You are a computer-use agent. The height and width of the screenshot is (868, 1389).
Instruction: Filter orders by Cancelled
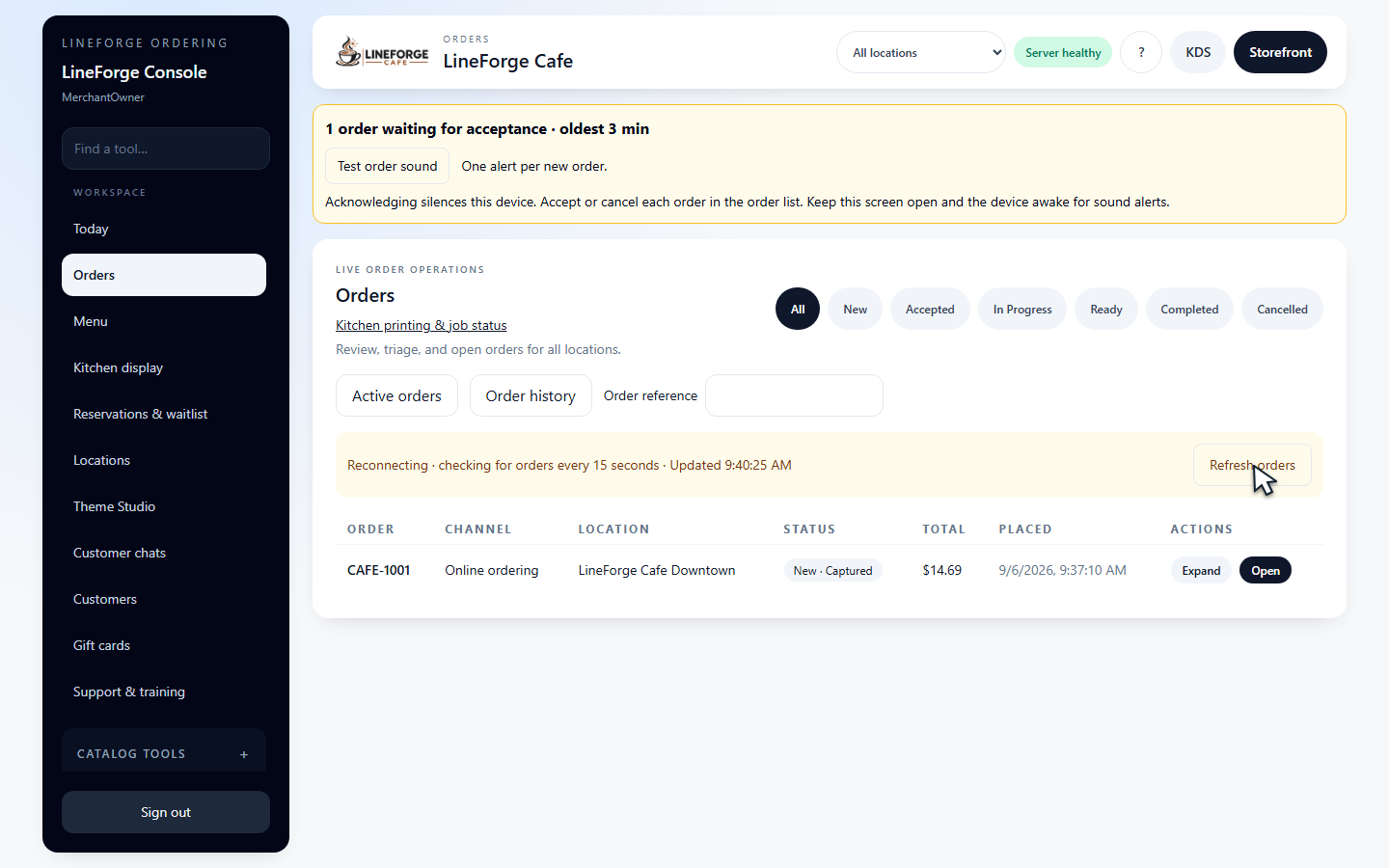(x=1282, y=309)
